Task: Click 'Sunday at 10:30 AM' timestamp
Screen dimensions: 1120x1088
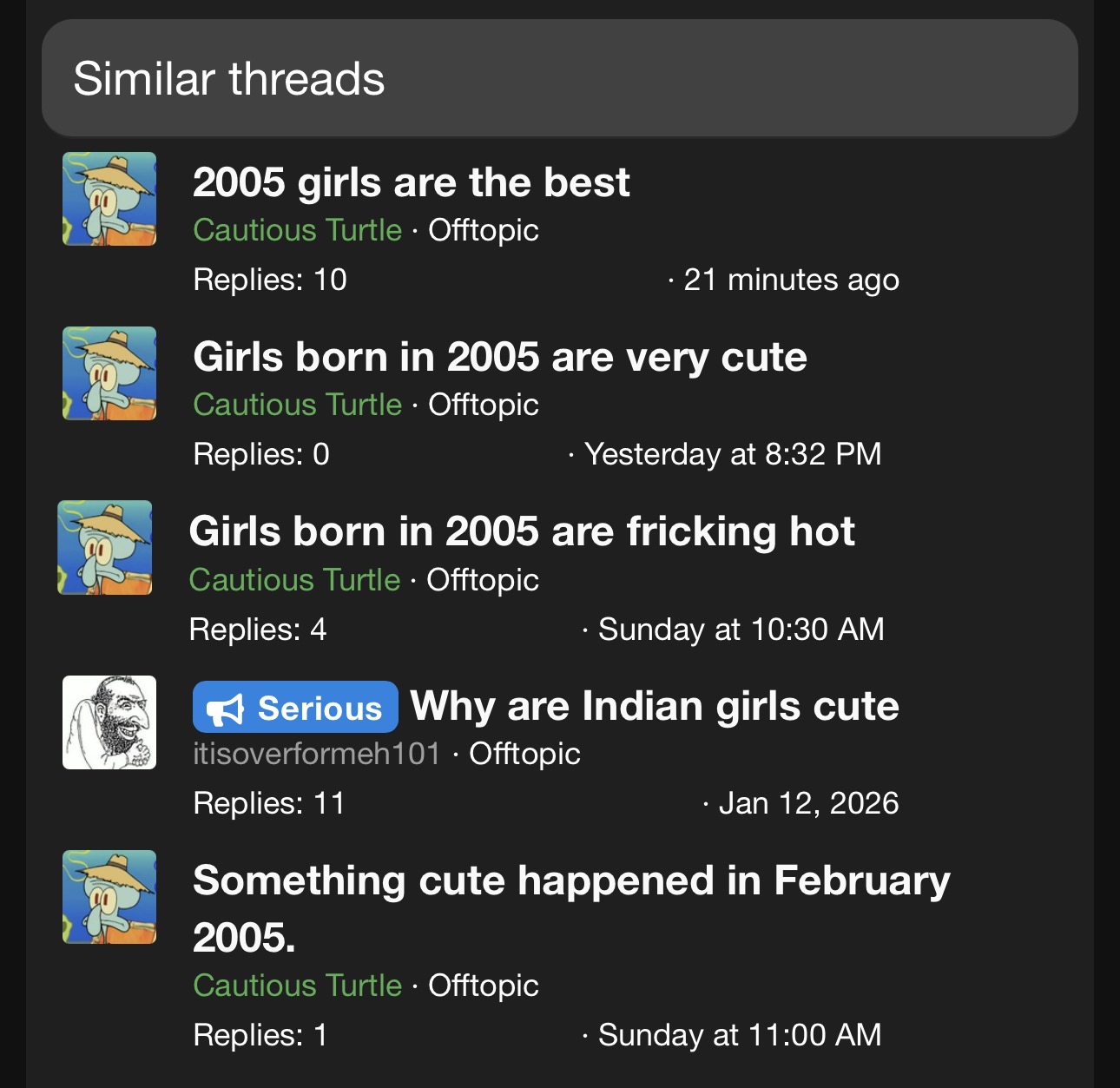Action: pos(741,630)
